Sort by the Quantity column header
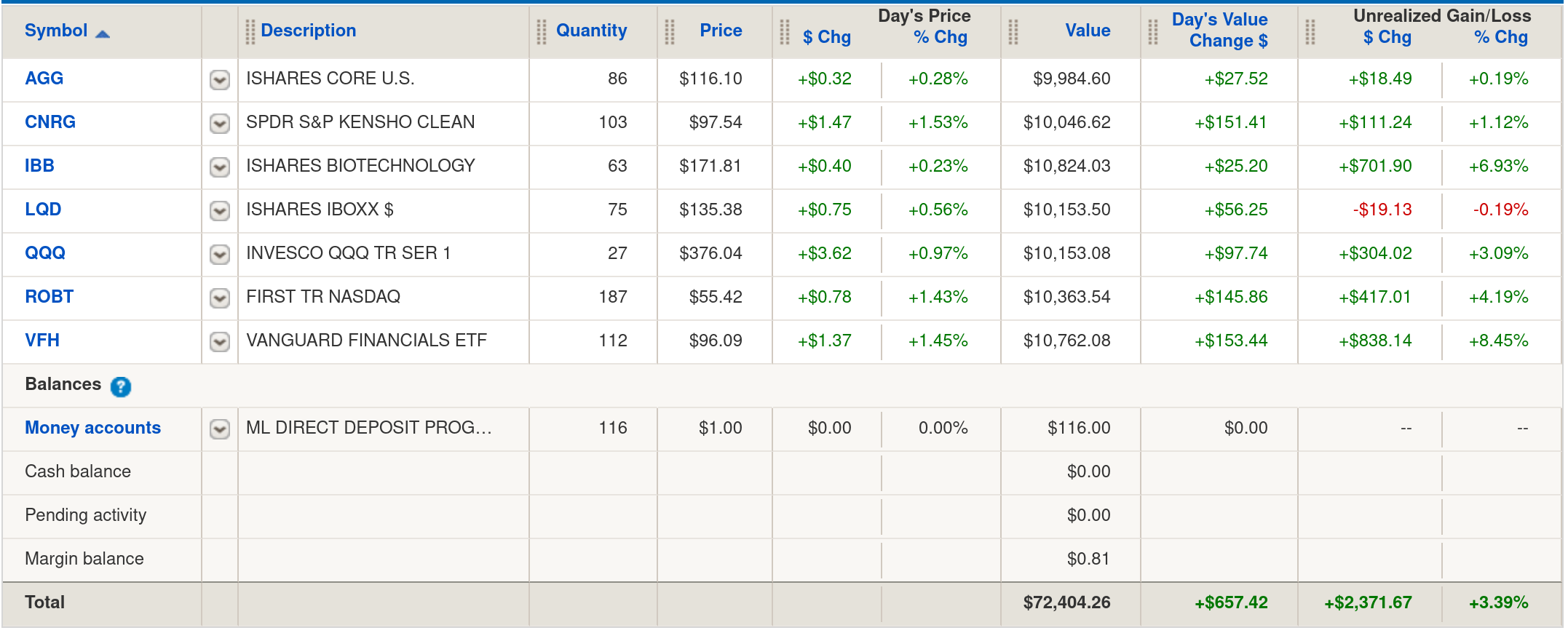The width and height of the screenshot is (1568, 633). tap(591, 31)
